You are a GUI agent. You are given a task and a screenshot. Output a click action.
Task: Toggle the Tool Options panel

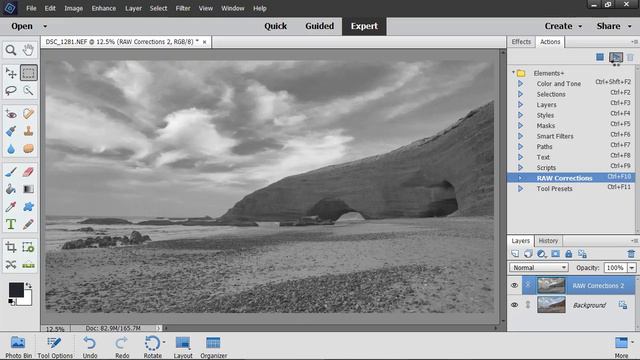click(55, 347)
